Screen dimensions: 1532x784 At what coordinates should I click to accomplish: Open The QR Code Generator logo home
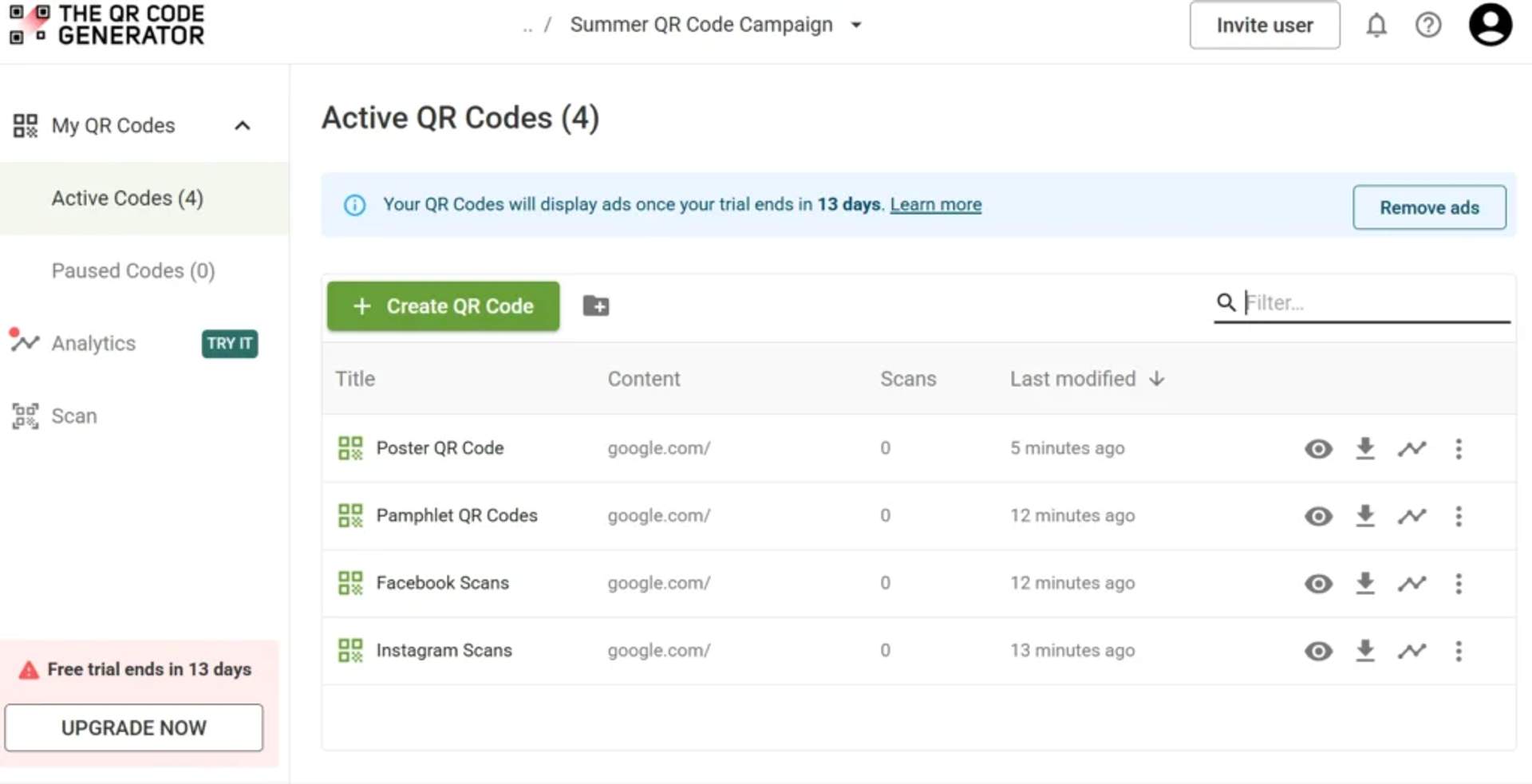tap(107, 25)
